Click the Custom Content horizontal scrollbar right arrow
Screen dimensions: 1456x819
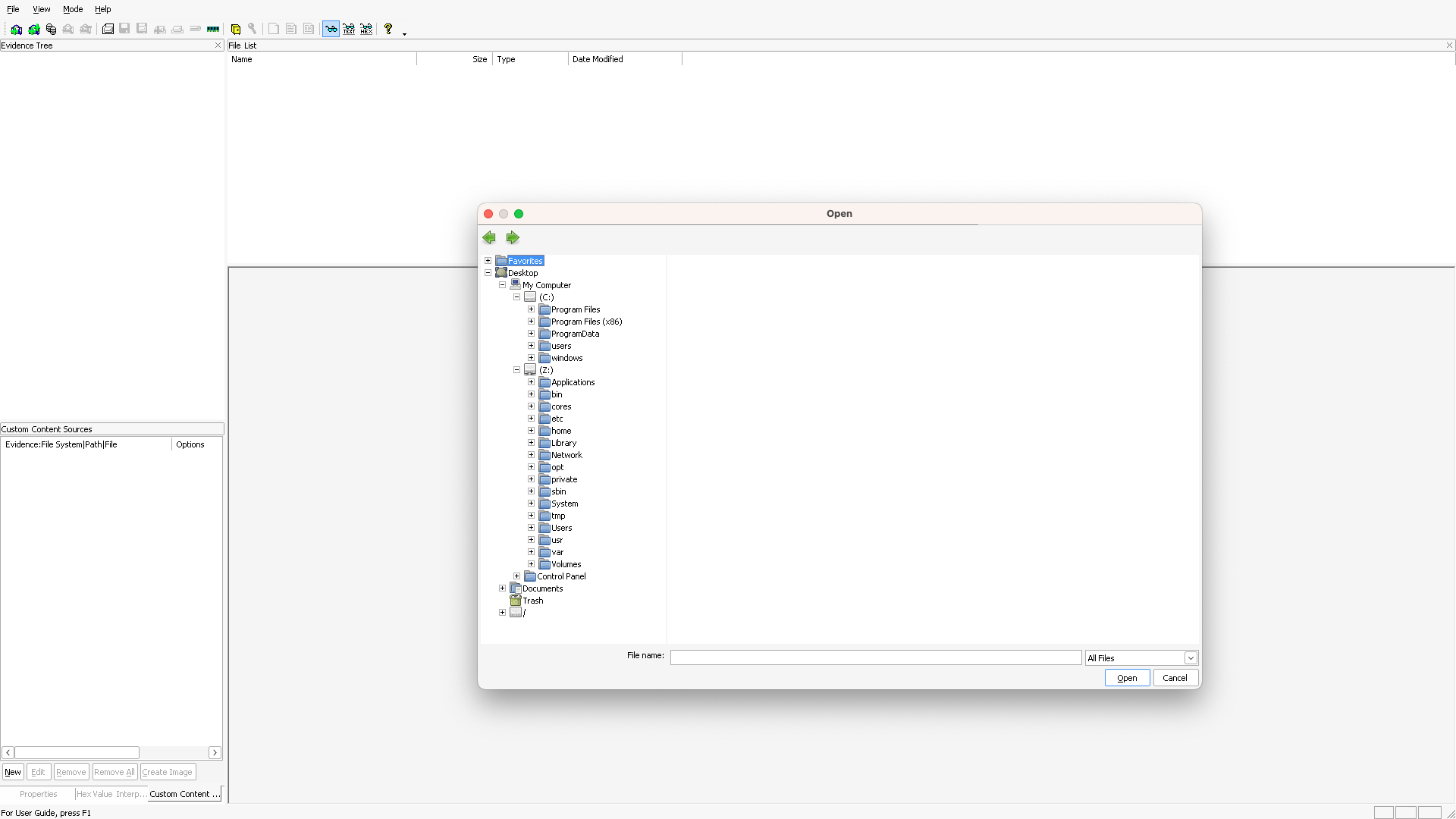(215, 752)
